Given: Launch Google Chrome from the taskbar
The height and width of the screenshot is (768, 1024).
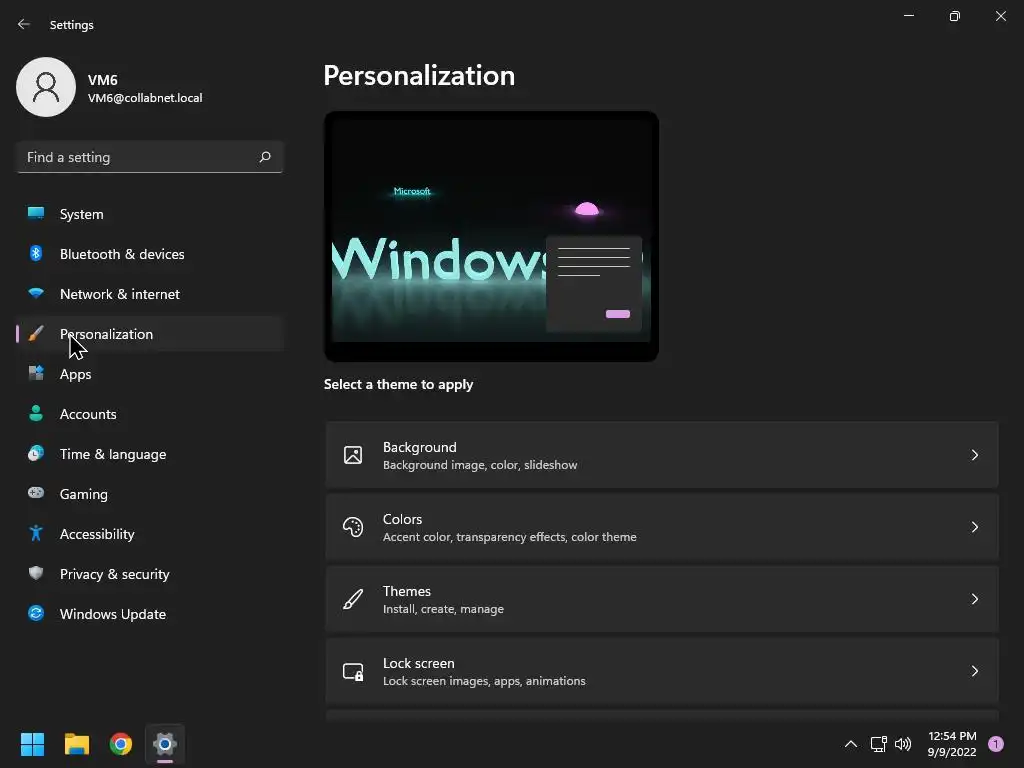Looking at the screenshot, I should tap(121, 744).
